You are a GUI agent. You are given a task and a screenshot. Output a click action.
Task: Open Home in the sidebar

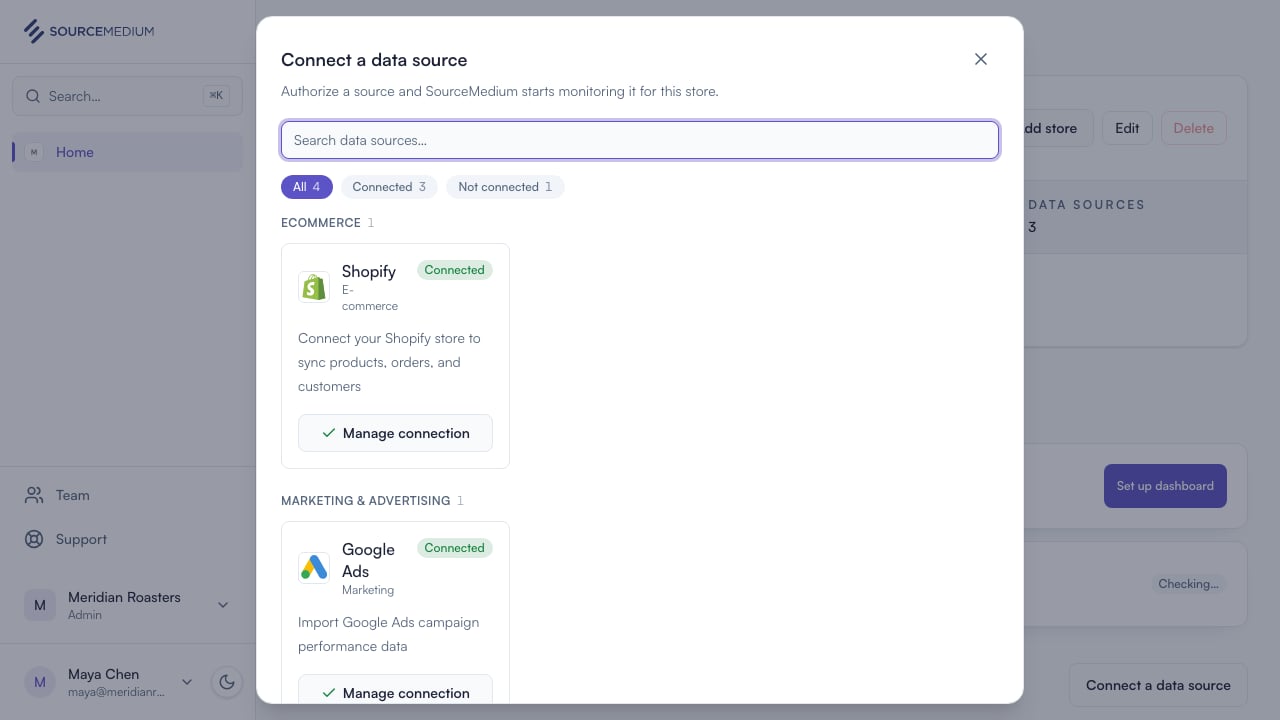click(x=127, y=152)
